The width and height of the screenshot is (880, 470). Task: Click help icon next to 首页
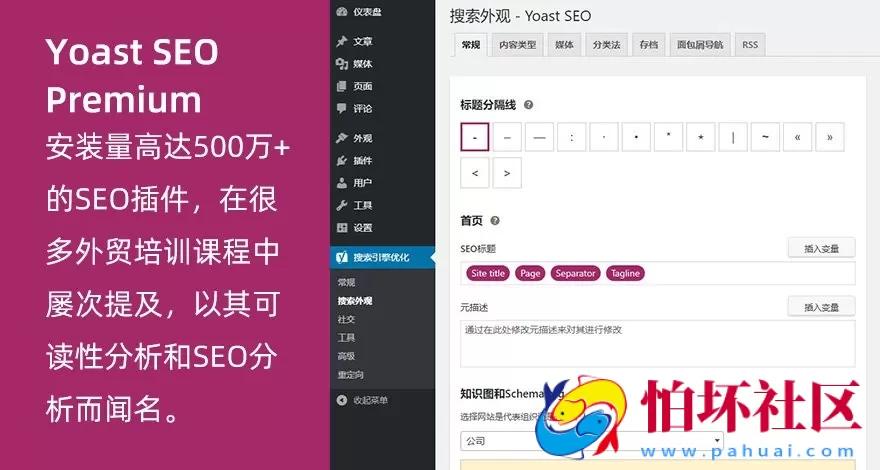point(494,221)
